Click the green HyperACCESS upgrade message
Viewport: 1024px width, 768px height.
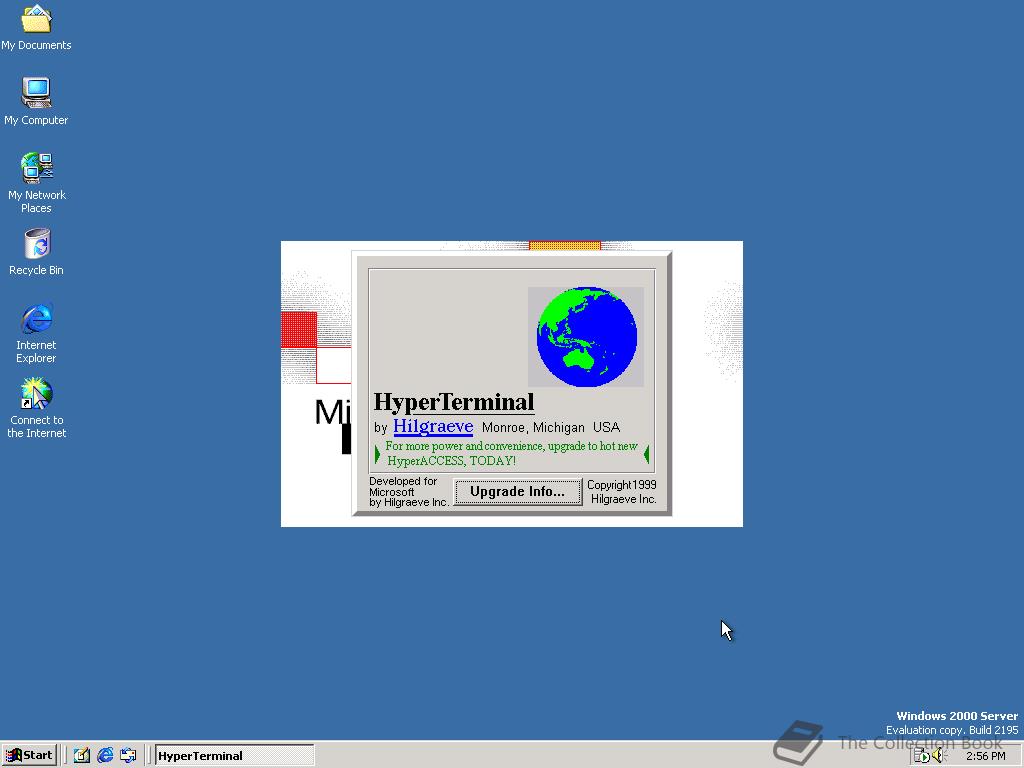(511, 453)
